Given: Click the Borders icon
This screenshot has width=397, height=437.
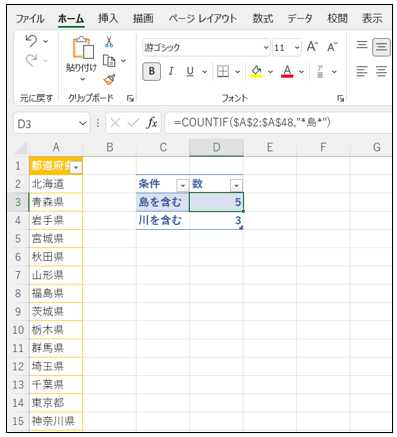Looking at the screenshot, I should pyautogui.click(x=223, y=71).
